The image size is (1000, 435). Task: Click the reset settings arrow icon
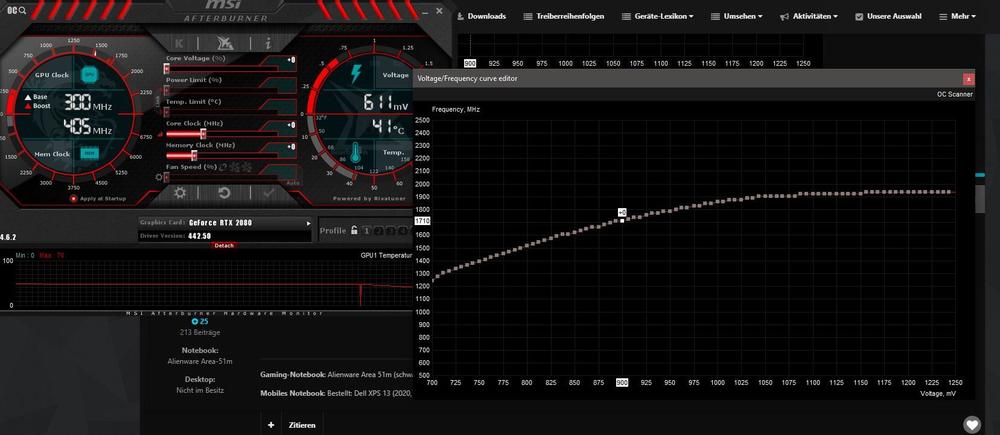tap(225, 192)
